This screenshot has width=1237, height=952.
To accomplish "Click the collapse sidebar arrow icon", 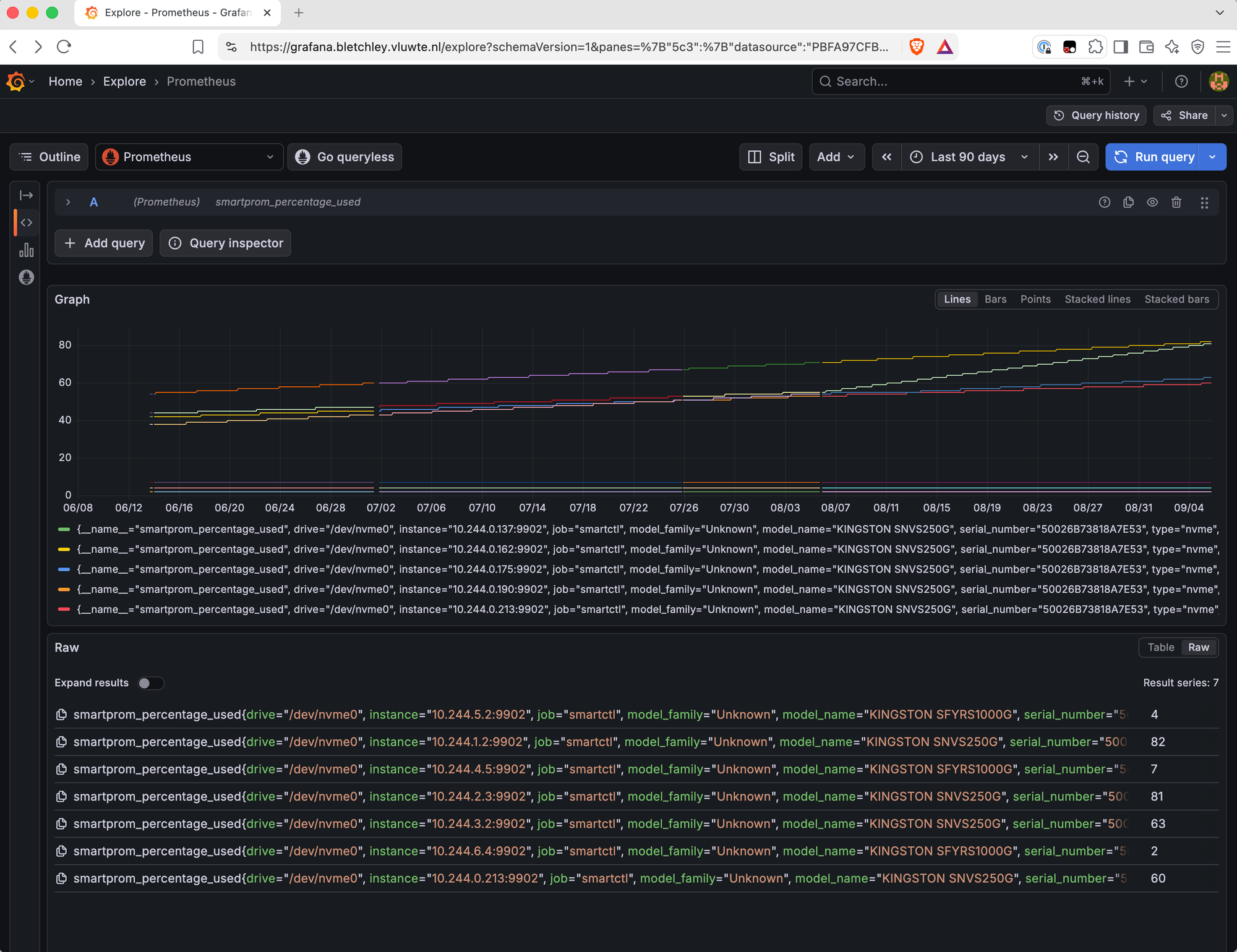I will click(26, 195).
